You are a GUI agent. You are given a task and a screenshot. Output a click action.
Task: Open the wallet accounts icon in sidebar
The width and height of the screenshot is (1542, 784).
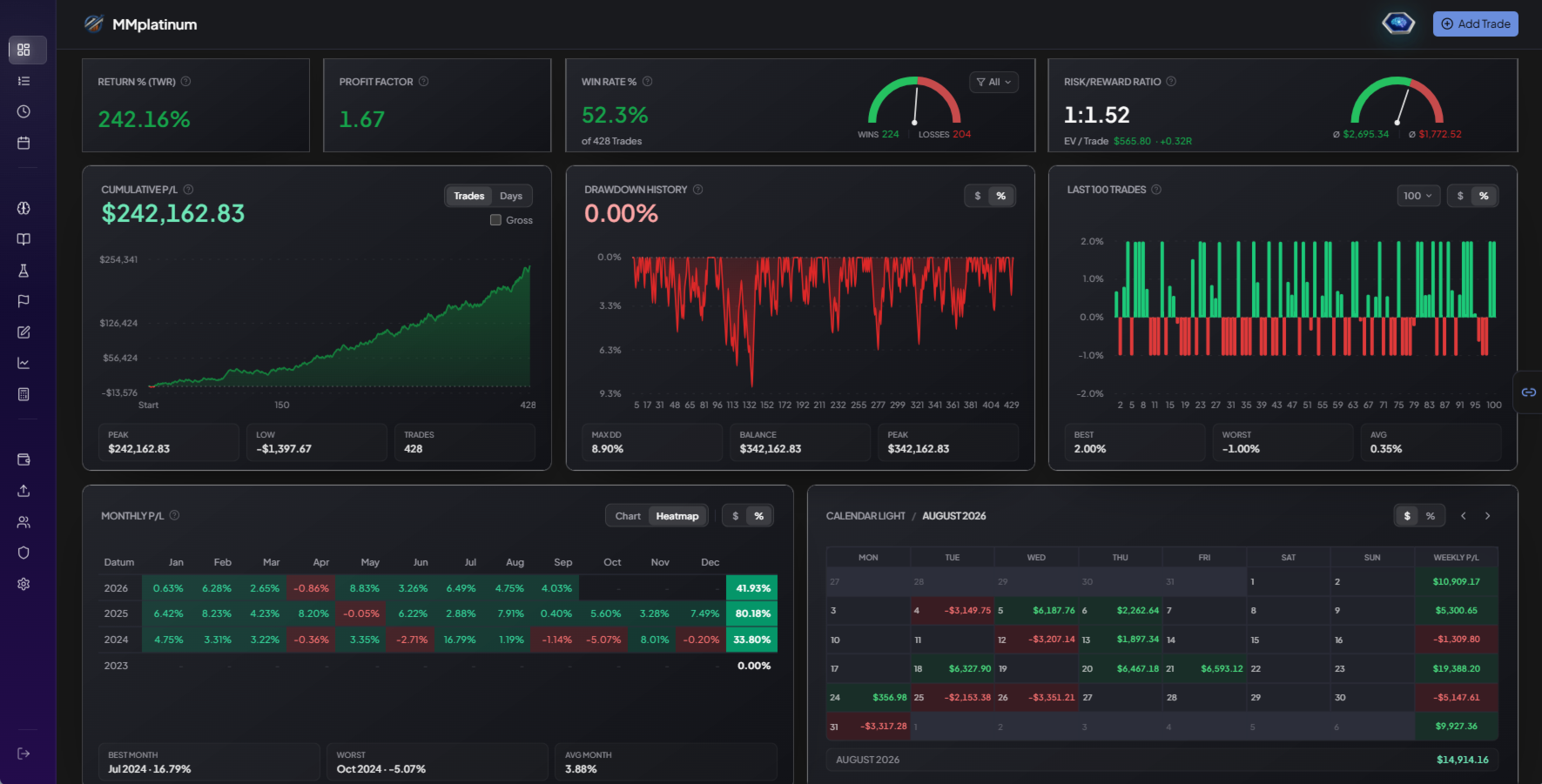coord(24,459)
